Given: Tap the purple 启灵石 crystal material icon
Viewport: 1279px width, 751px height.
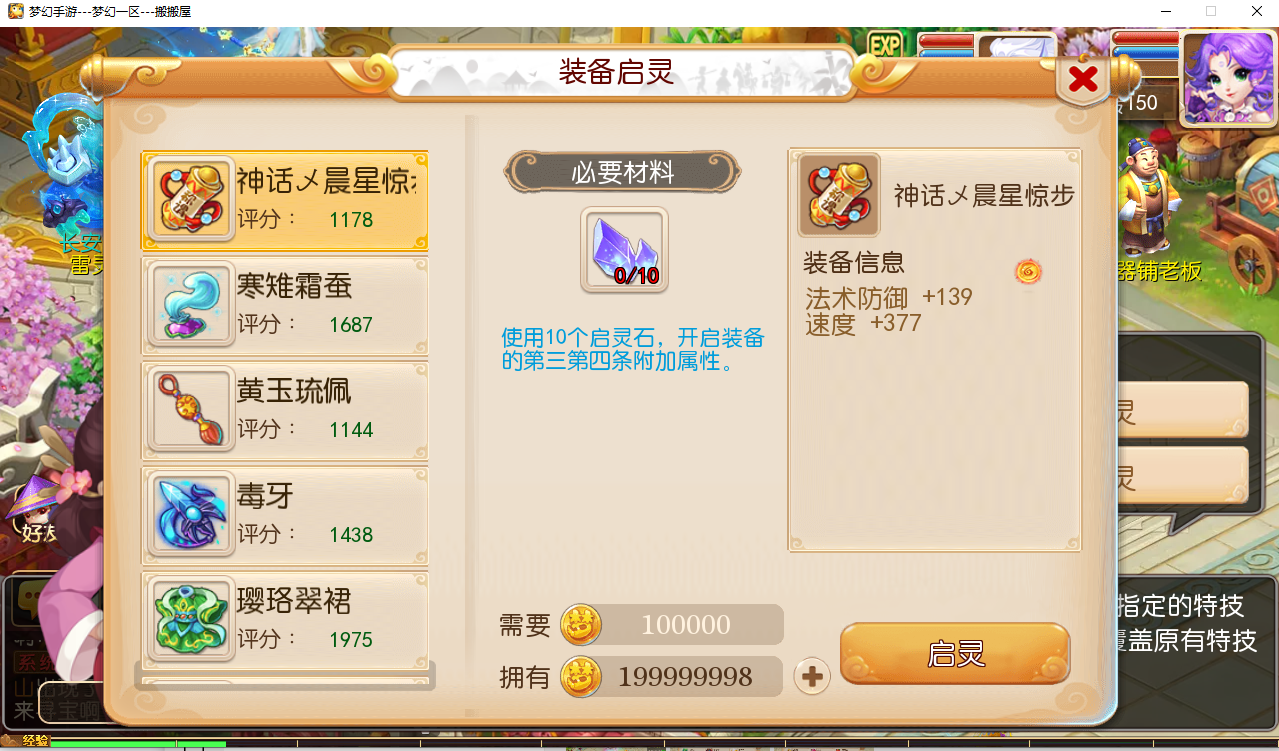Looking at the screenshot, I should [624, 250].
